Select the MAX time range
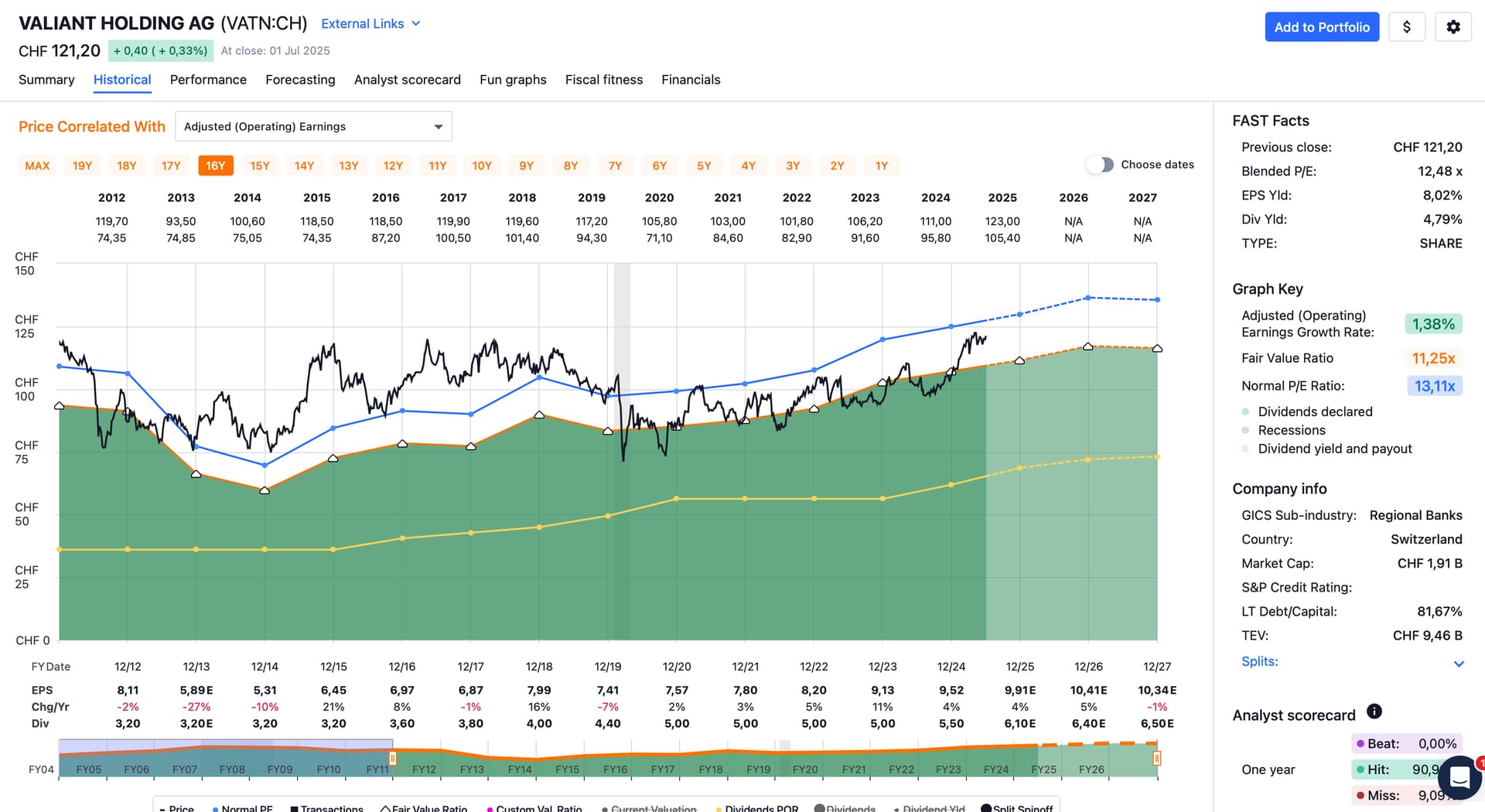 (37, 165)
